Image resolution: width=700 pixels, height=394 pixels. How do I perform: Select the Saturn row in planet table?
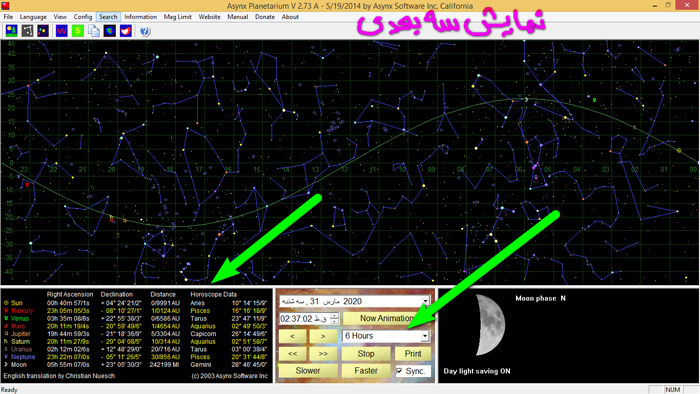(136, 341)
